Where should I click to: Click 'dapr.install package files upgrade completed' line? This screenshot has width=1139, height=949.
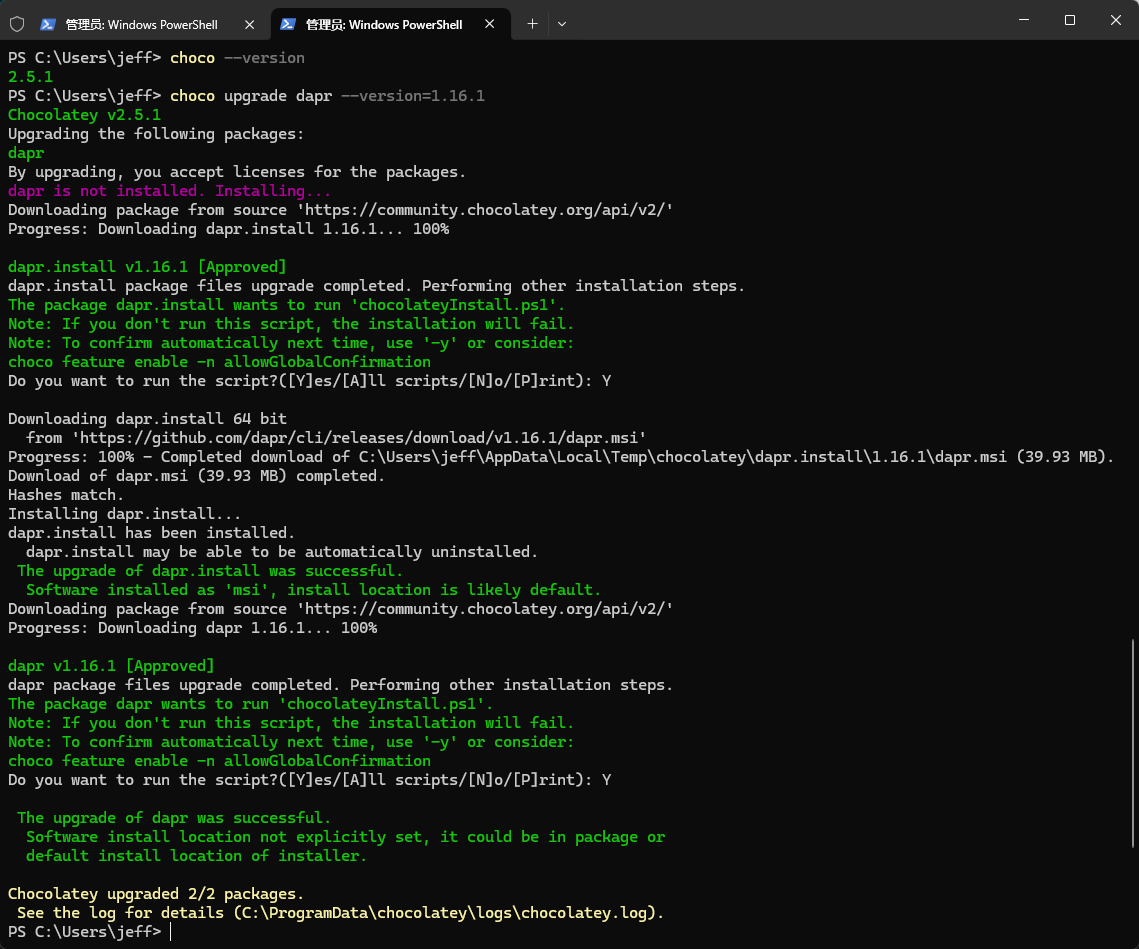click(x=376, y=286)
